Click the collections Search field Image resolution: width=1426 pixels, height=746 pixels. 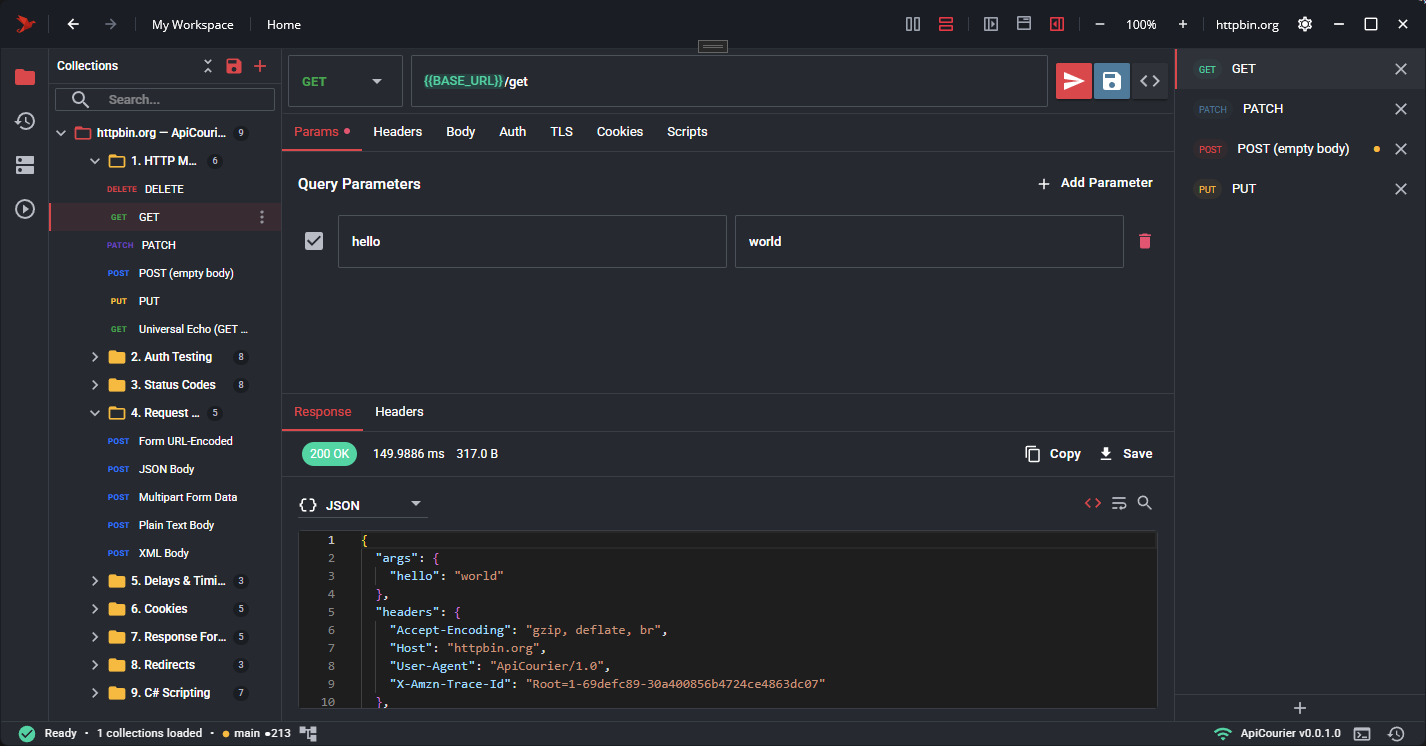click(x=165, y=99)
